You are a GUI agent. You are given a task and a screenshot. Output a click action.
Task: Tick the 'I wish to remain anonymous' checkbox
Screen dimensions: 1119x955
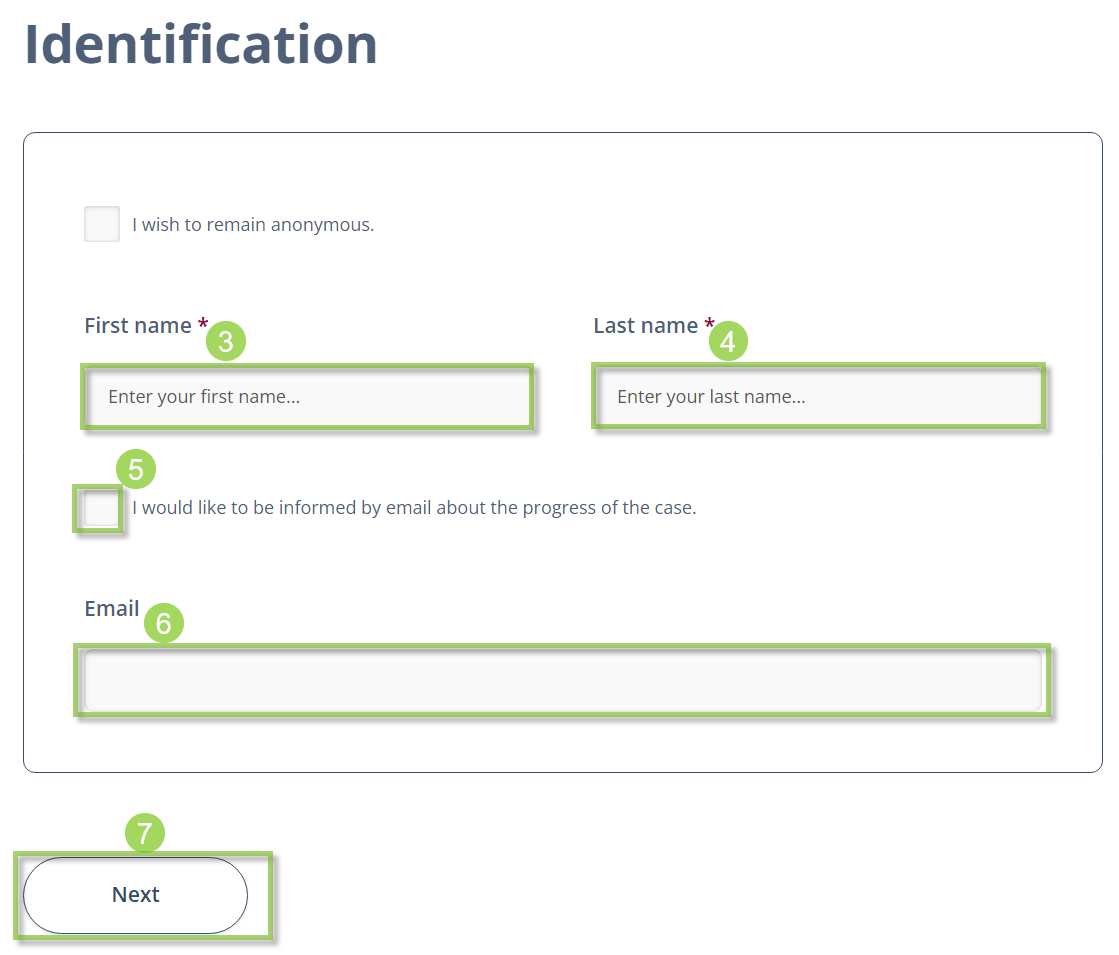pos(102,224)
